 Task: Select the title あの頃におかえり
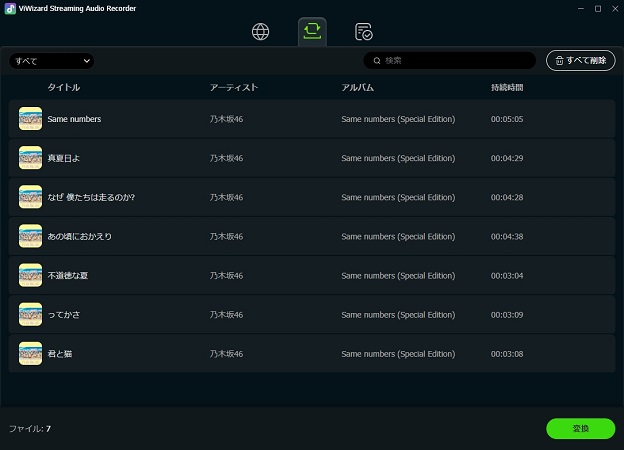click(x=80, y=236)
